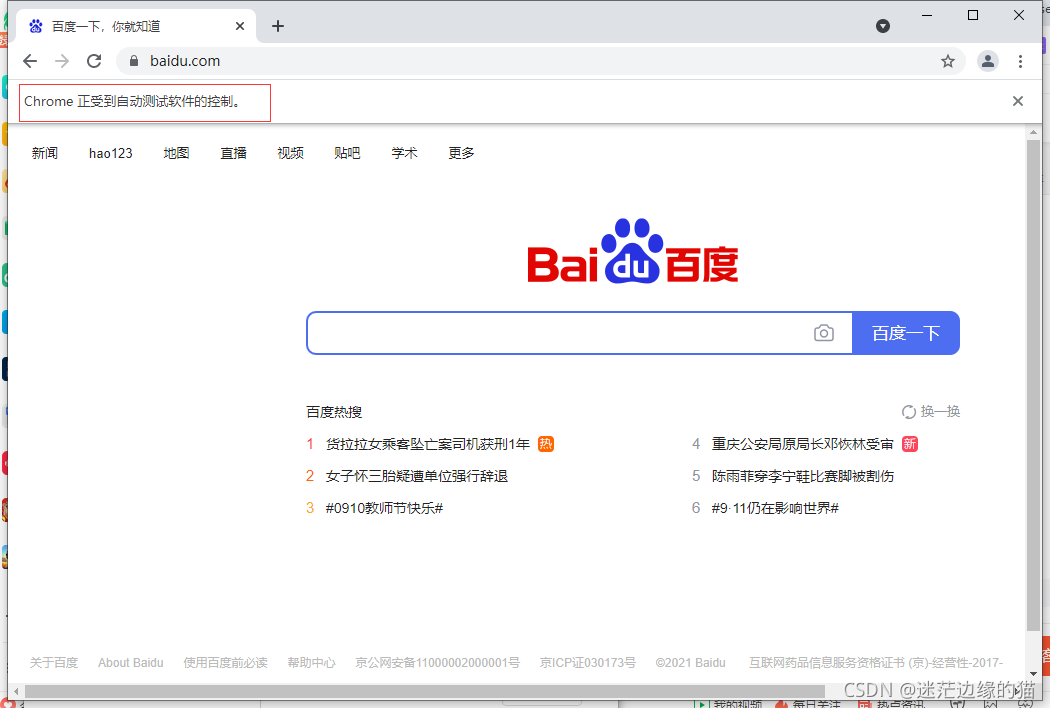Open hot search 陈雨菲穿李宁鞋比赛脚被割伤

pyautogui.click(x=803, y=476)
